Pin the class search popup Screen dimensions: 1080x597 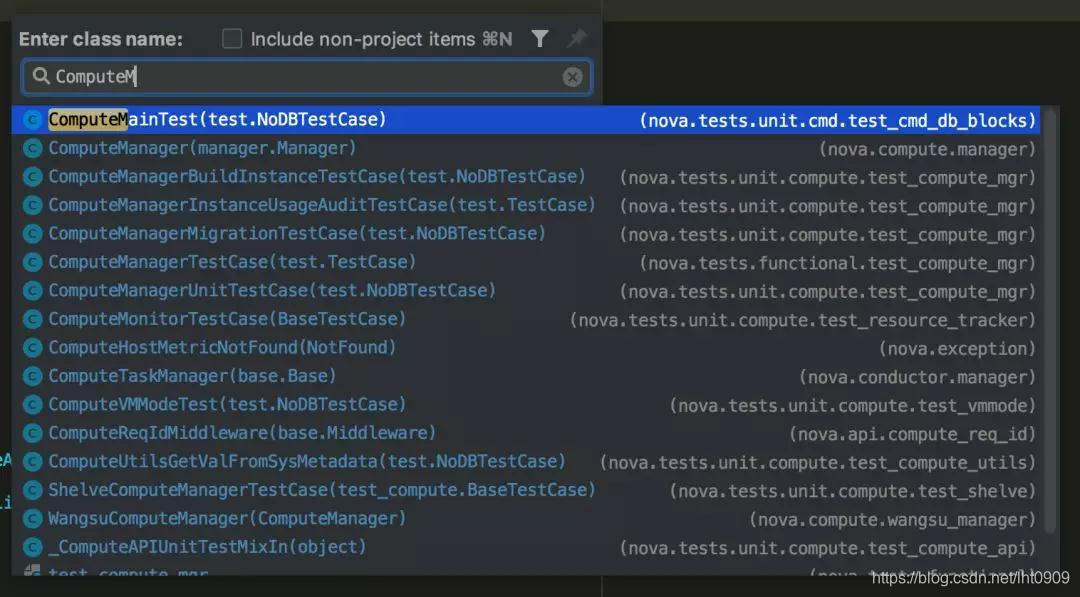click(577, 39)
